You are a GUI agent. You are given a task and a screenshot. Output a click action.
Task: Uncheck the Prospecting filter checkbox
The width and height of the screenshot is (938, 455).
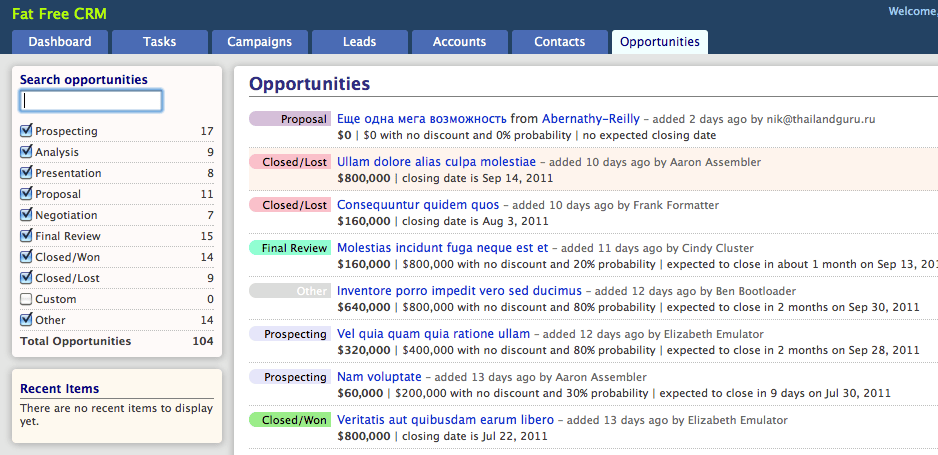point(26,130)
